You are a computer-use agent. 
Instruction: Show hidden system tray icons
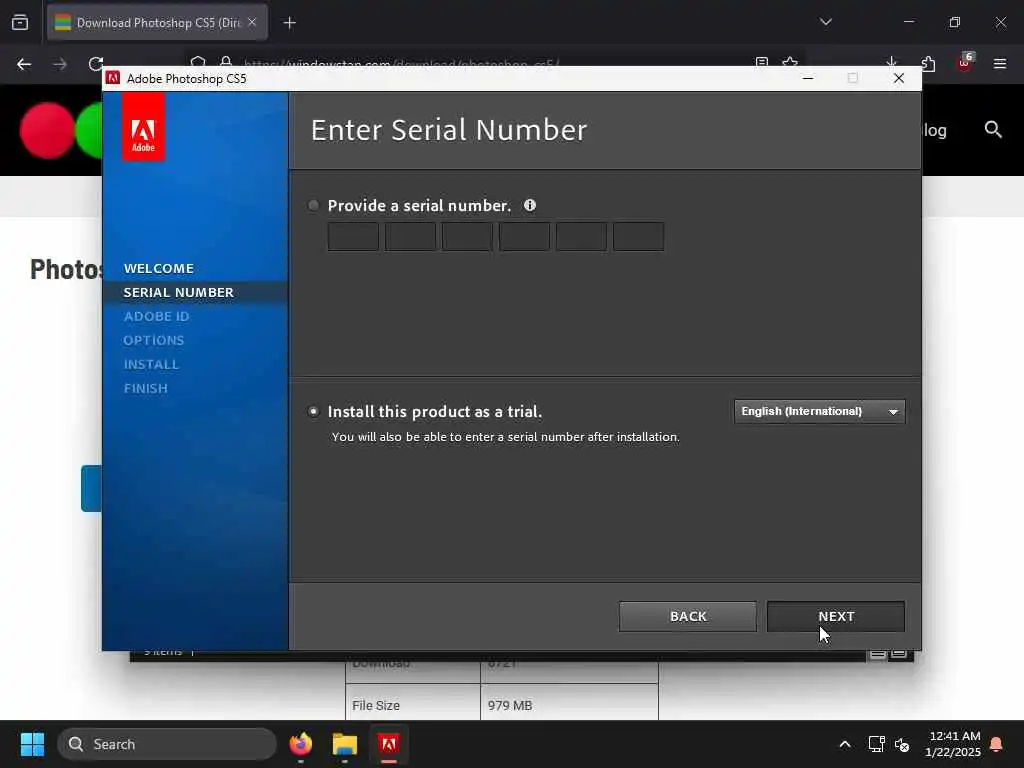[x=844, y=744]
